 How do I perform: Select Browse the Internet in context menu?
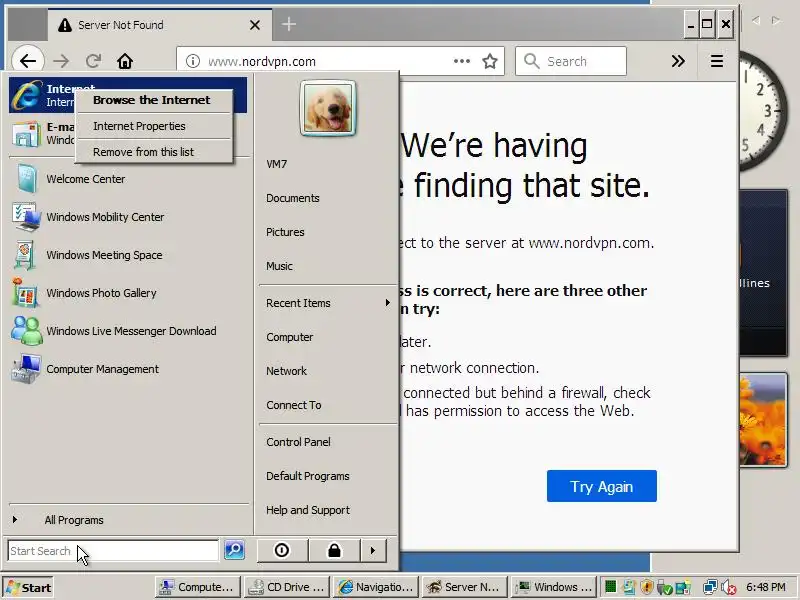click(x=154, y=100)
